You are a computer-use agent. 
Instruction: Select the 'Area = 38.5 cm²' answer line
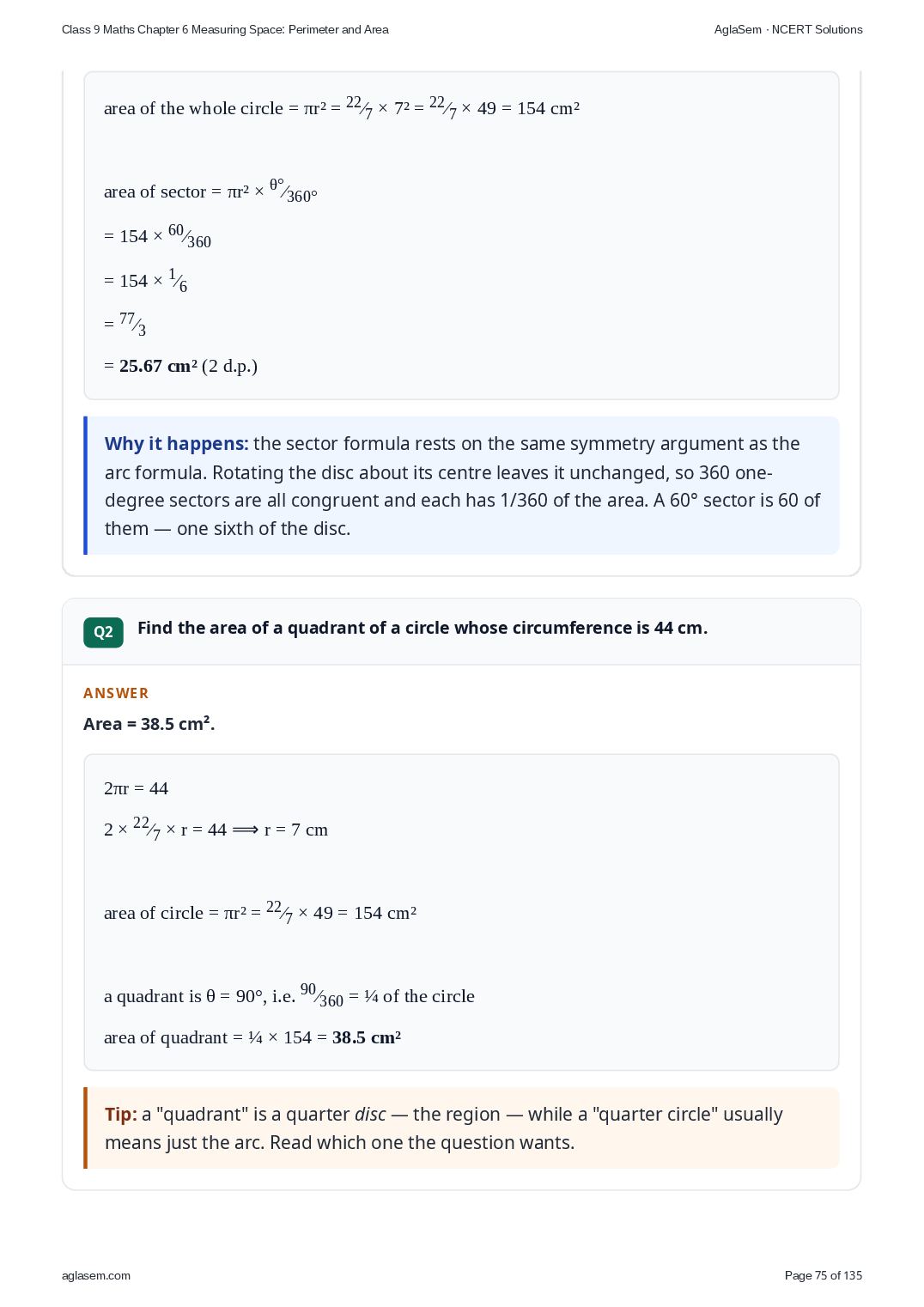coord(149,724)
